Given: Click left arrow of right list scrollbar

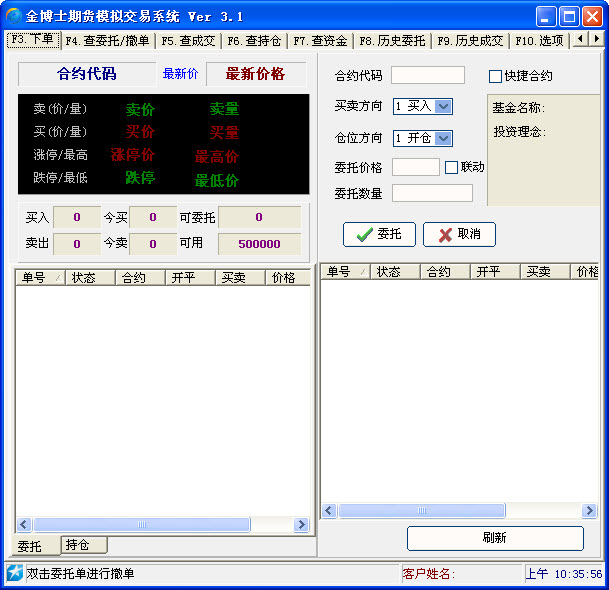Looking at the screenshot, I should [x=329, y=510].
